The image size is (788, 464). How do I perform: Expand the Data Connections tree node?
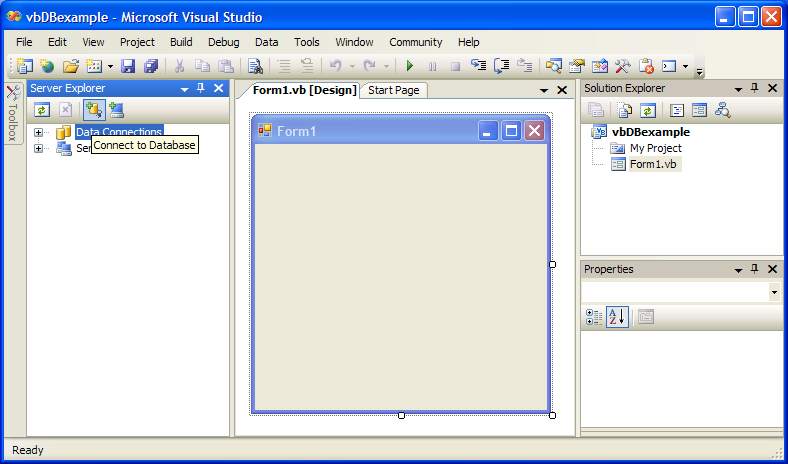tap(39, 132)
